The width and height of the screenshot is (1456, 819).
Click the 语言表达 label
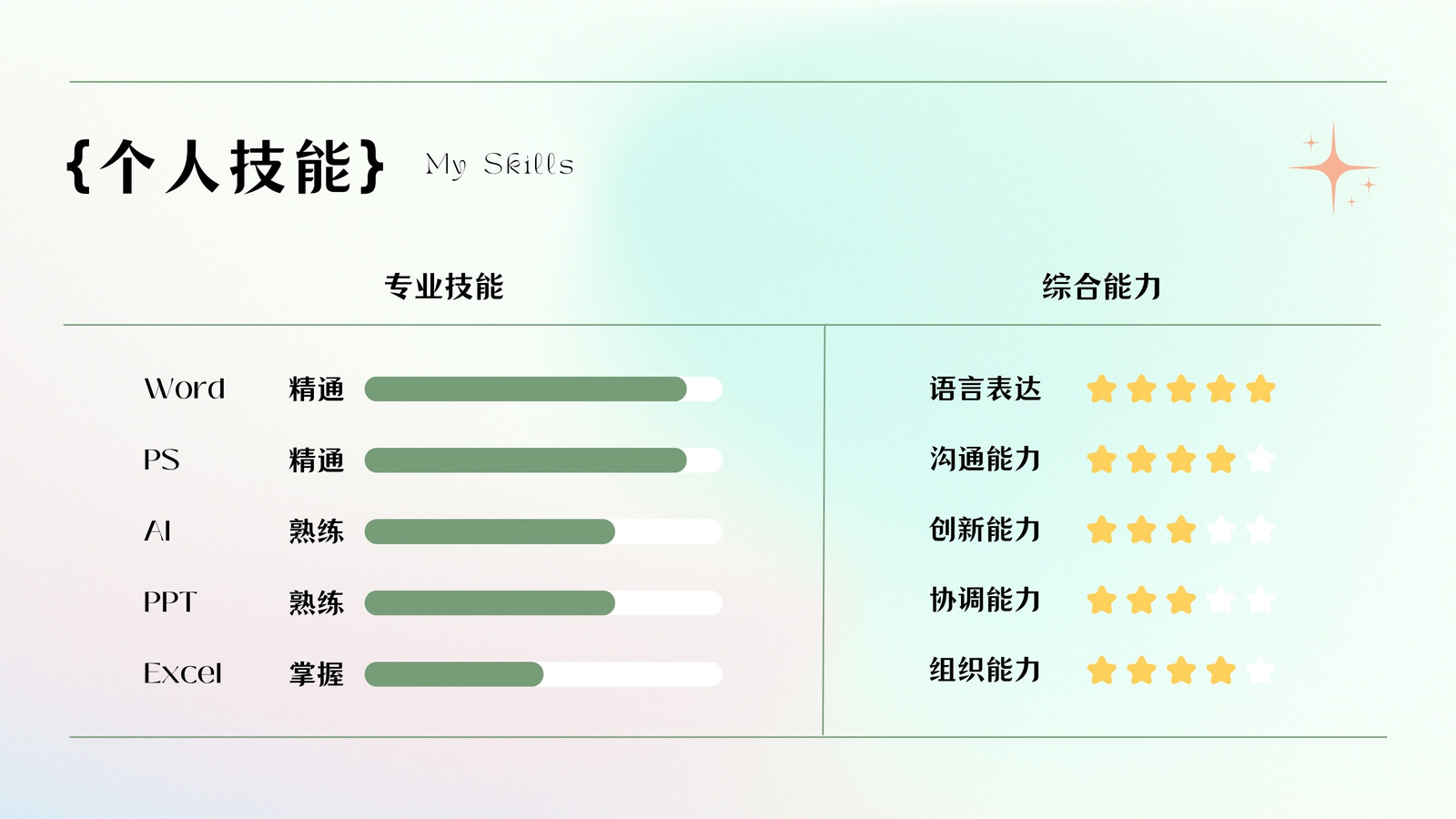(x=986, y=389)
